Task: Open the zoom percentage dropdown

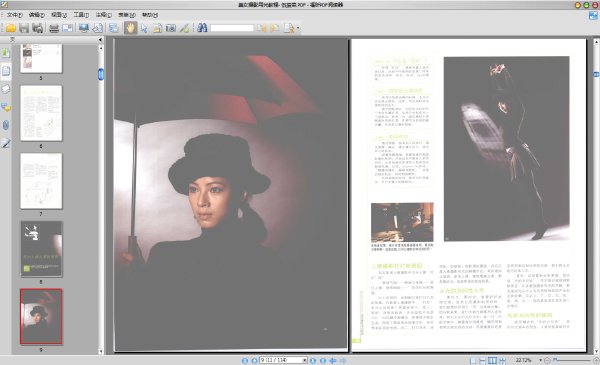Action: click(540, 360)
